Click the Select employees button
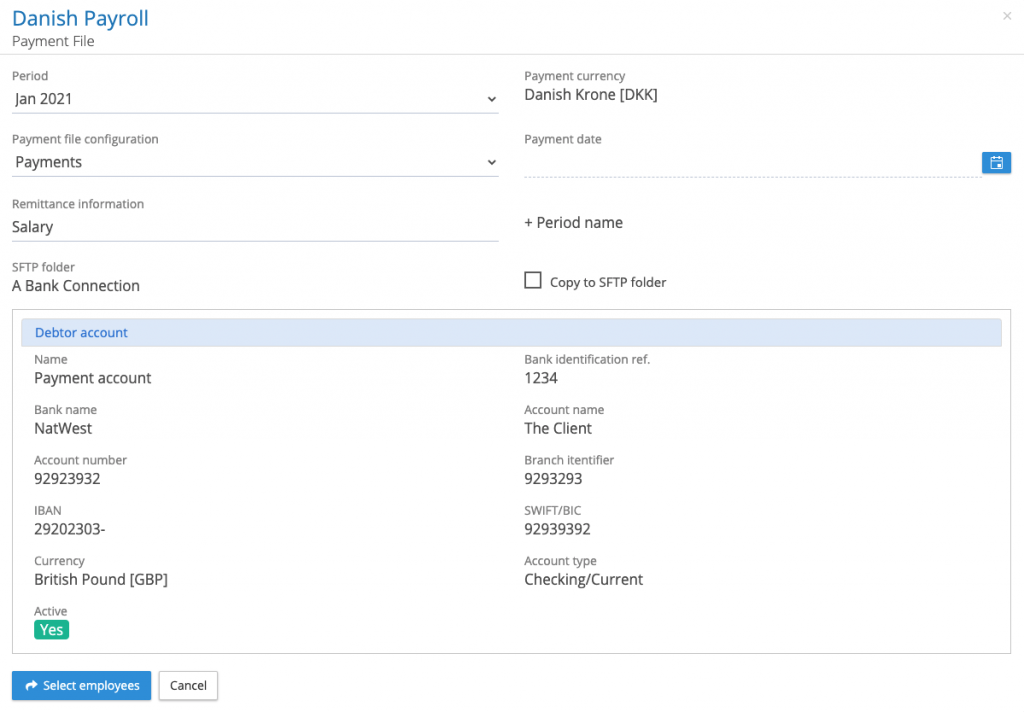Screen dimensions: 1024x712 tap(81, 685)
